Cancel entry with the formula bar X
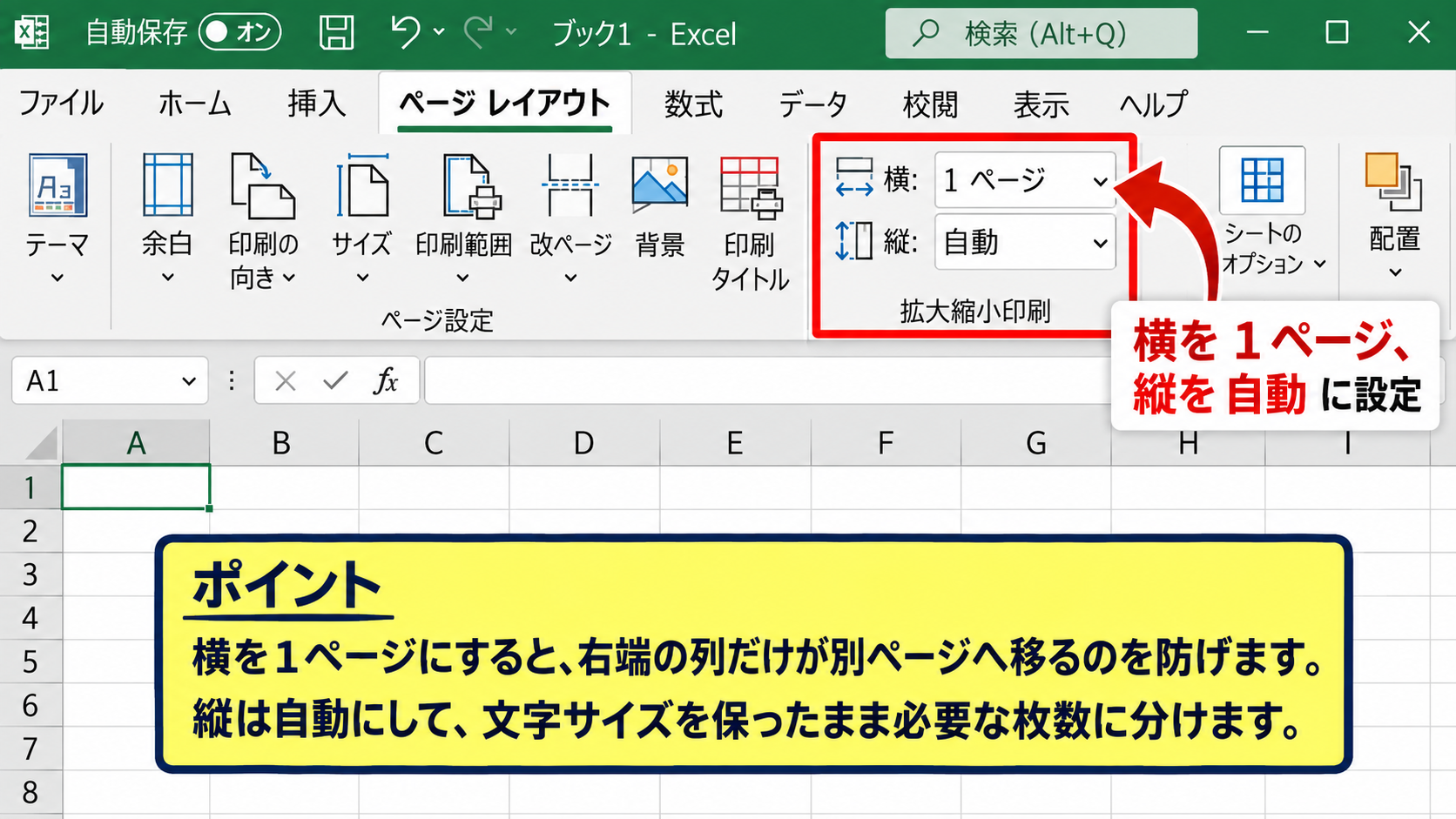The width and height of the screenshot is (1456, 819). [286, 381]
